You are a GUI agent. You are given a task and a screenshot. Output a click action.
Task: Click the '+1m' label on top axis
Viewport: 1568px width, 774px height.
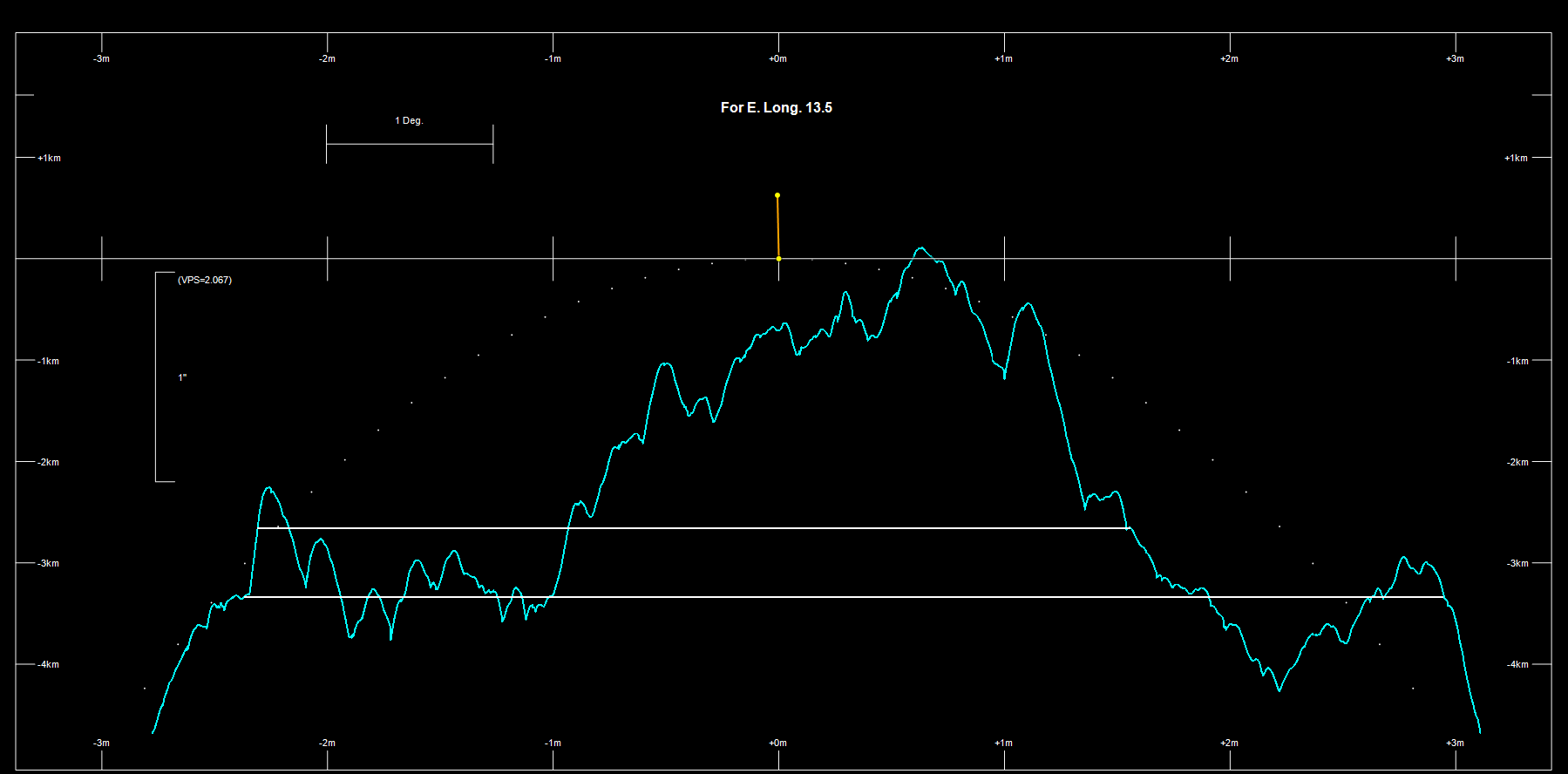point(1003,58)
